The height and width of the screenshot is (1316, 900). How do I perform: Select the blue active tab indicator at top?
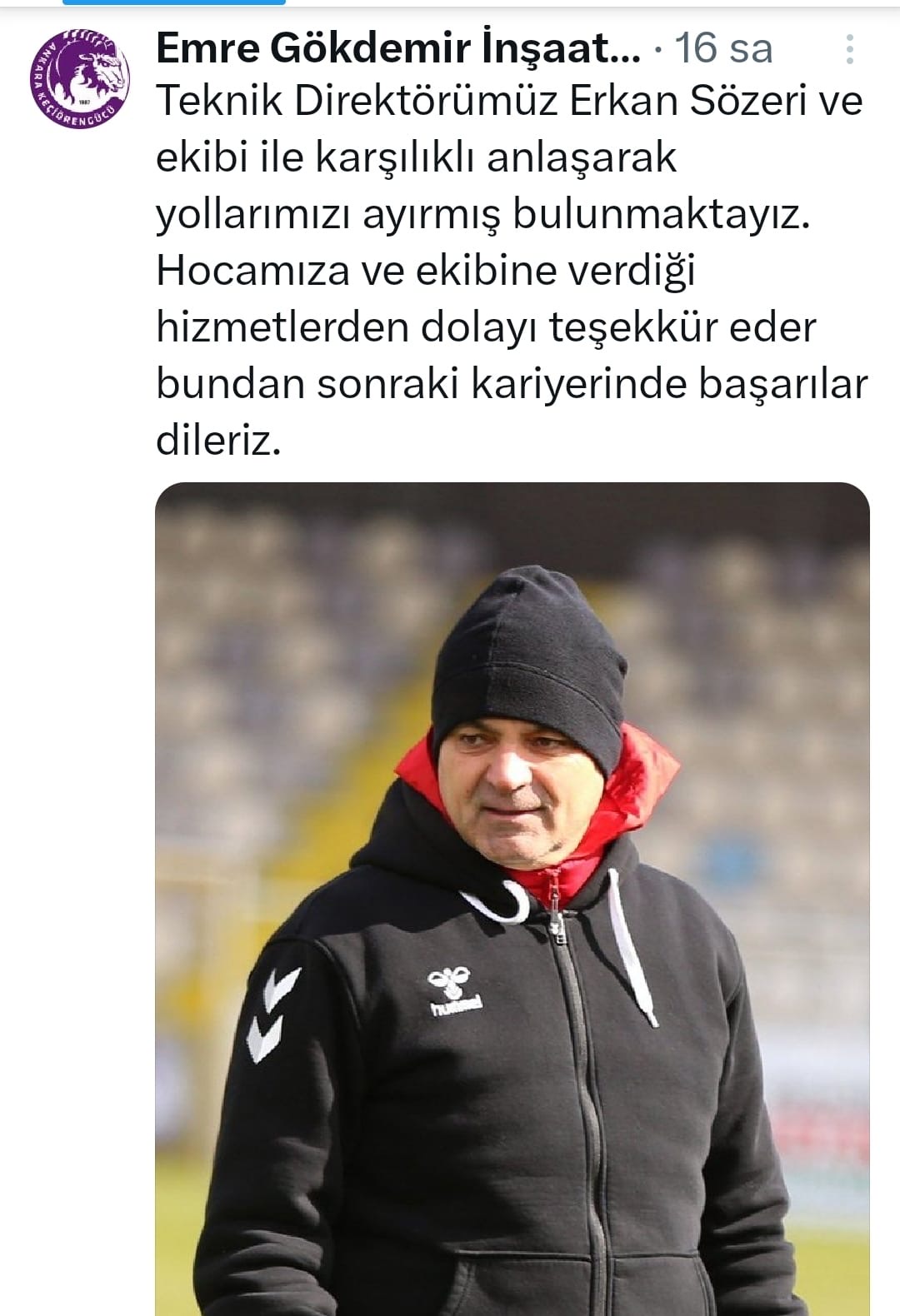pos(174,2)
